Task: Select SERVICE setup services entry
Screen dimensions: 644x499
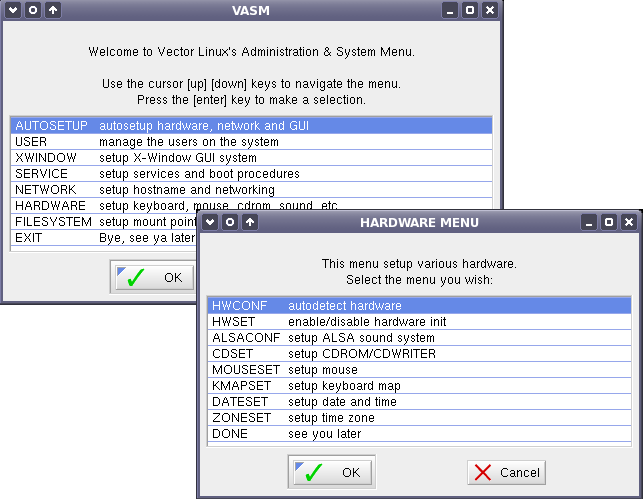Action: tap(251, 174)
